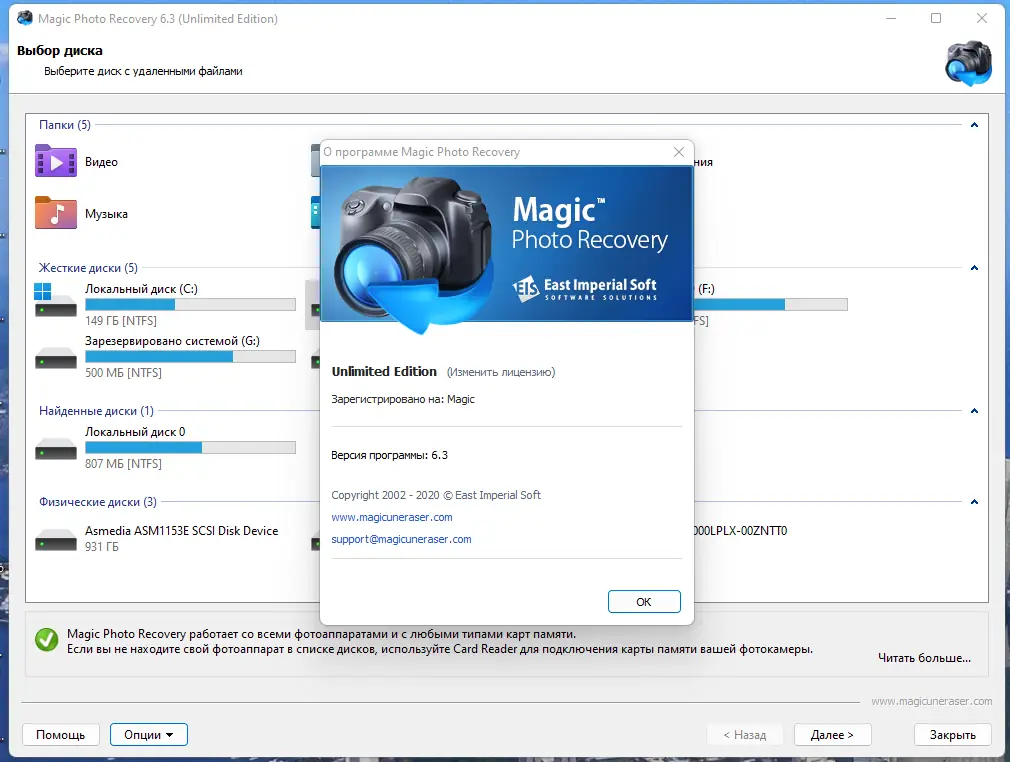Click the 149 ГБ [NTFS] text

pos(120,320)
